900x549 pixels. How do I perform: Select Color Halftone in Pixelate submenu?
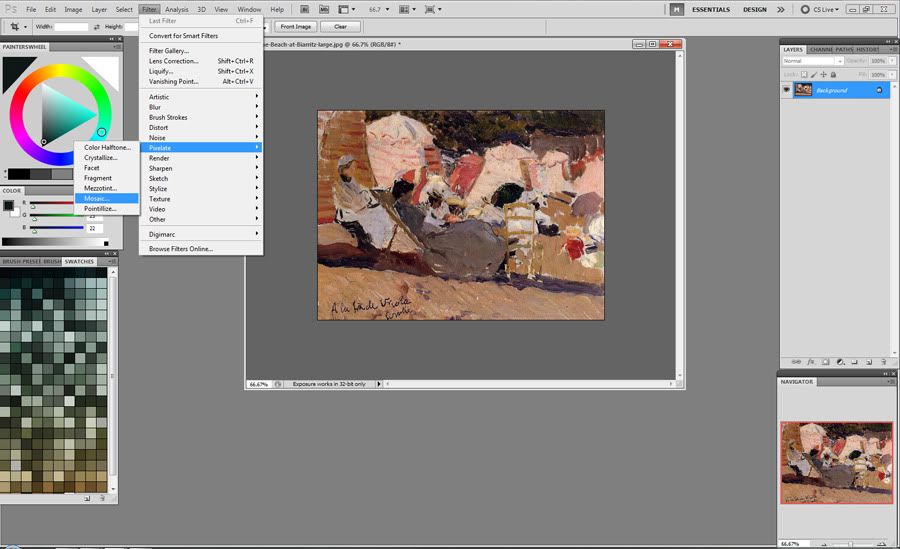tap(107, 147)
